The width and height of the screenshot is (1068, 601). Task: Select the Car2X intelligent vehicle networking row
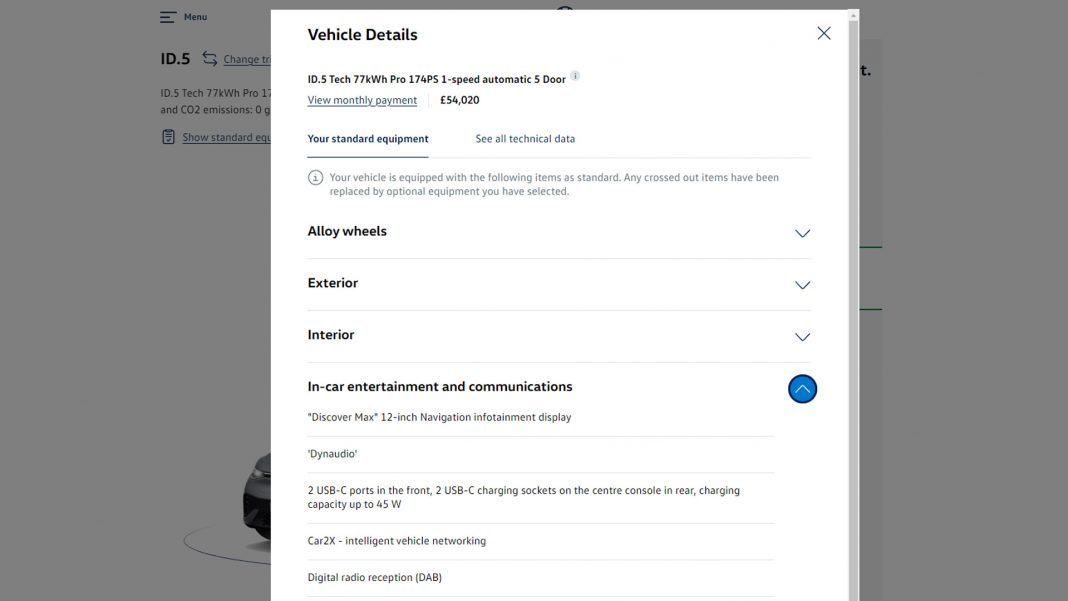pos(396,540)
